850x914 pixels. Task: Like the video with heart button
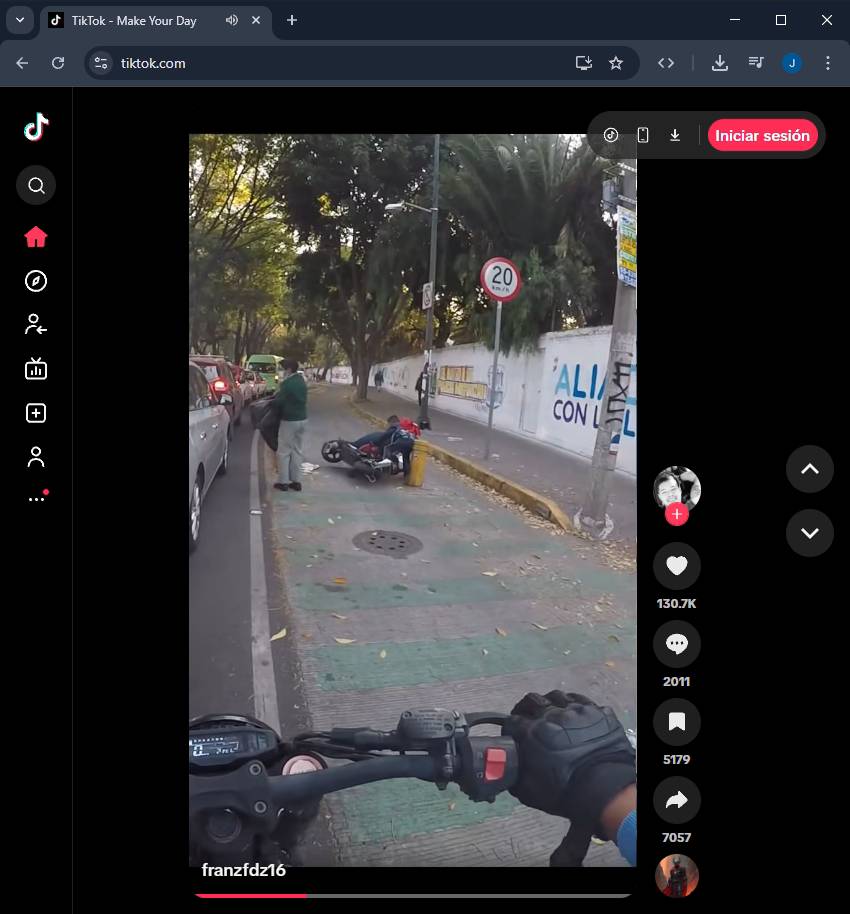(677, 567)
